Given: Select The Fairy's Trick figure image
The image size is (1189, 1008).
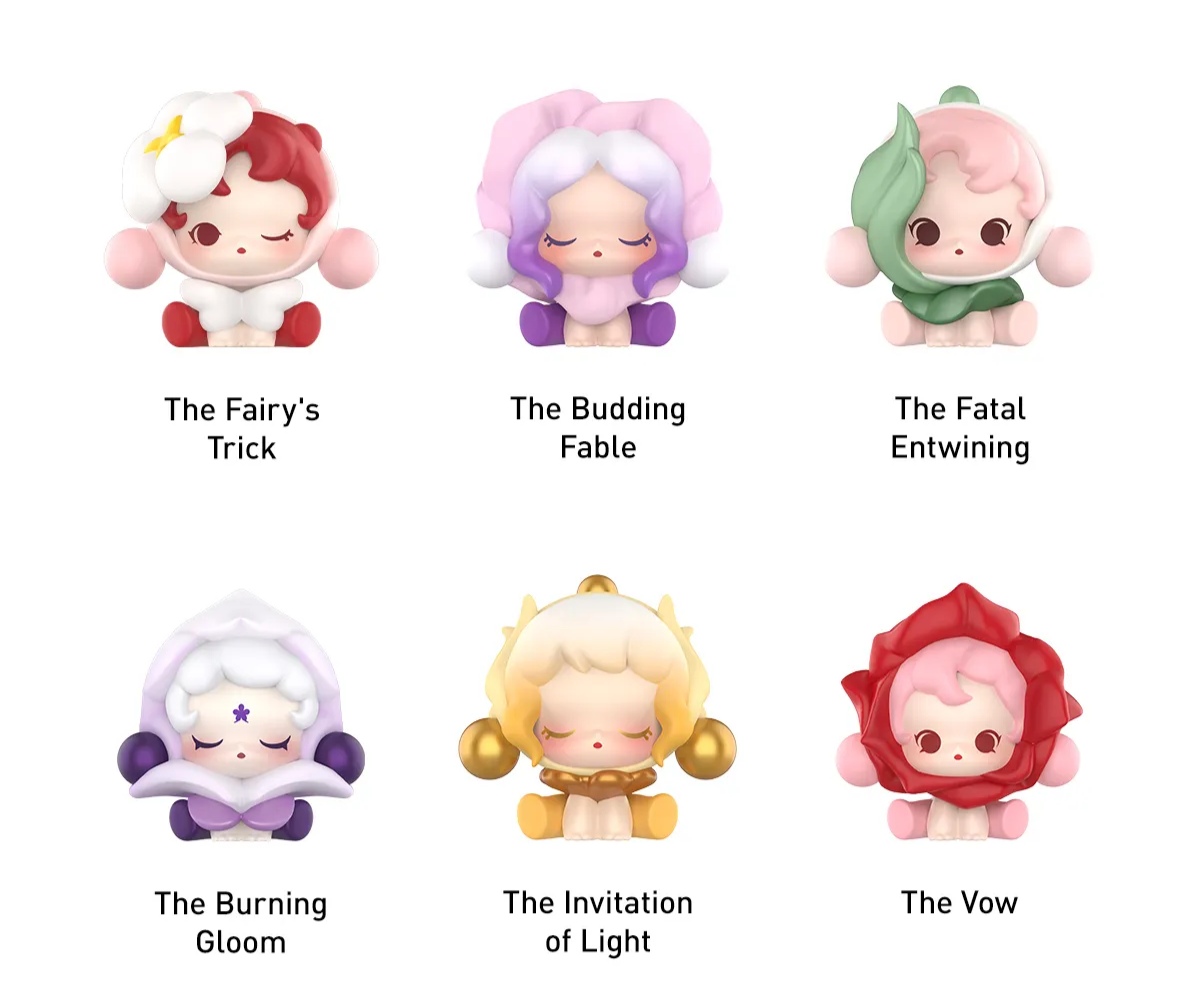Looking at the screenshot, I should [241, 219].
